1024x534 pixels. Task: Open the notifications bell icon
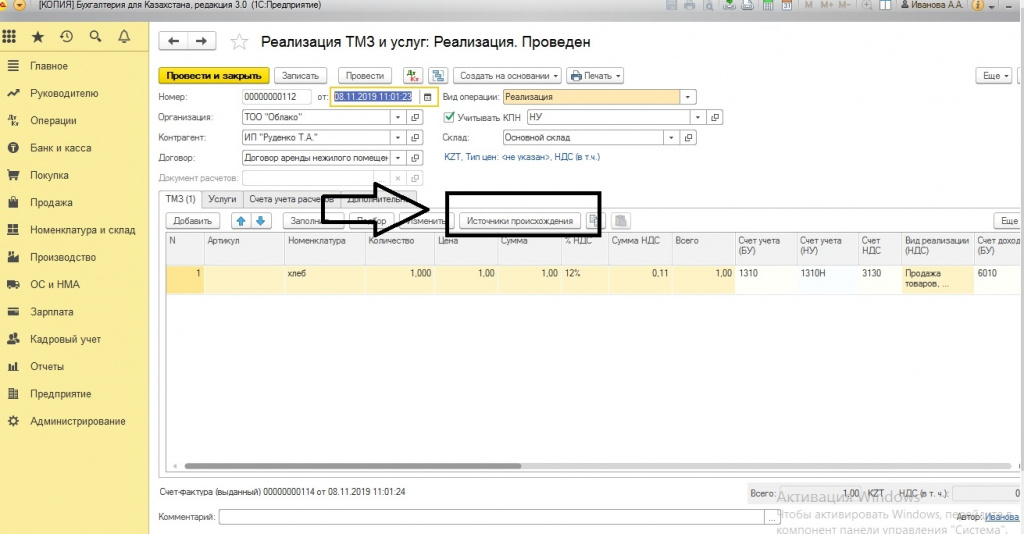pos(124,37)
